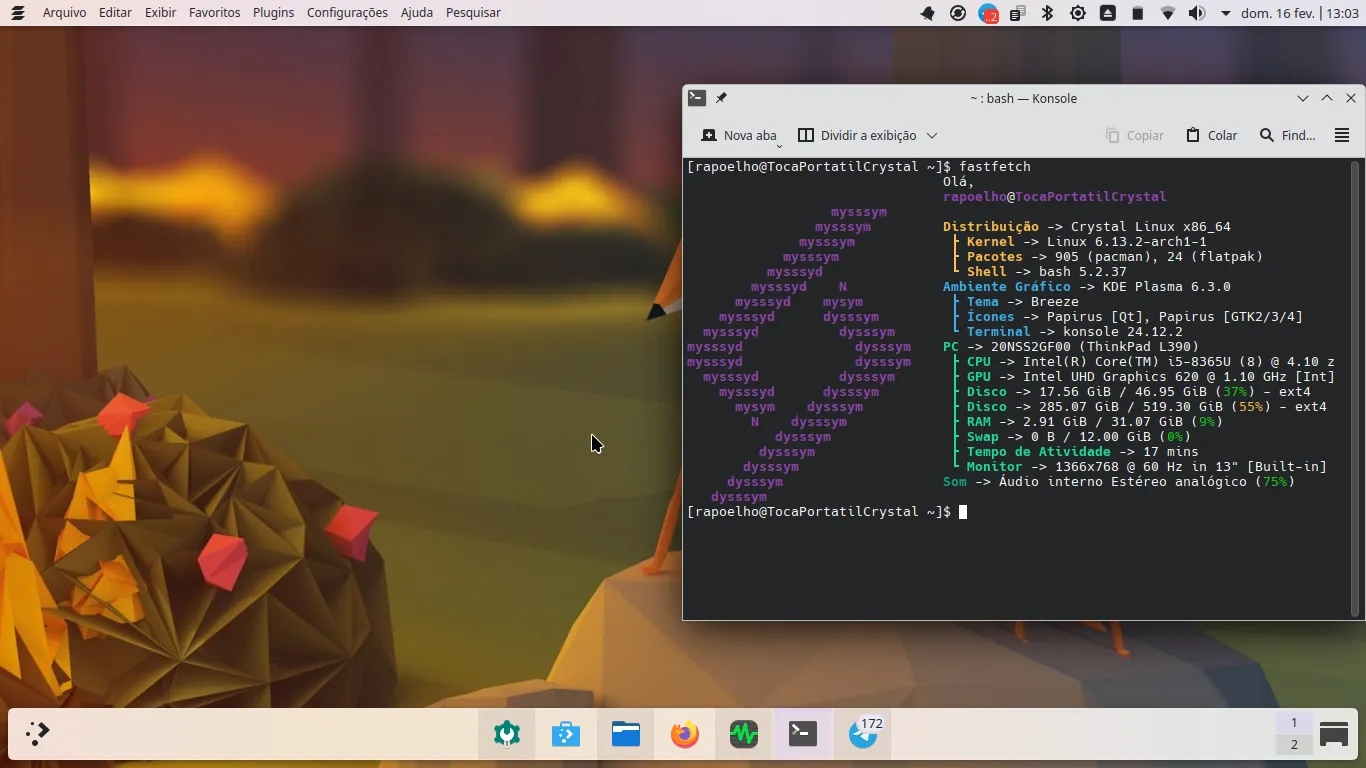Maximize the Konsole window
The height and width of the screenshot is (768, 1366).
pos(1327,98)
